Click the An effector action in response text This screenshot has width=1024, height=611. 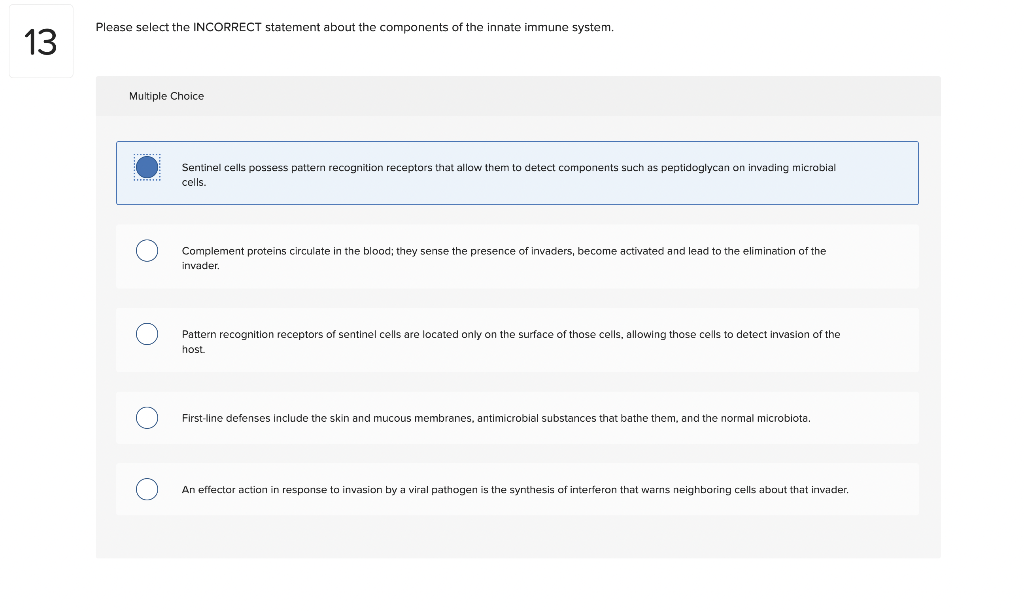(515, 490)
